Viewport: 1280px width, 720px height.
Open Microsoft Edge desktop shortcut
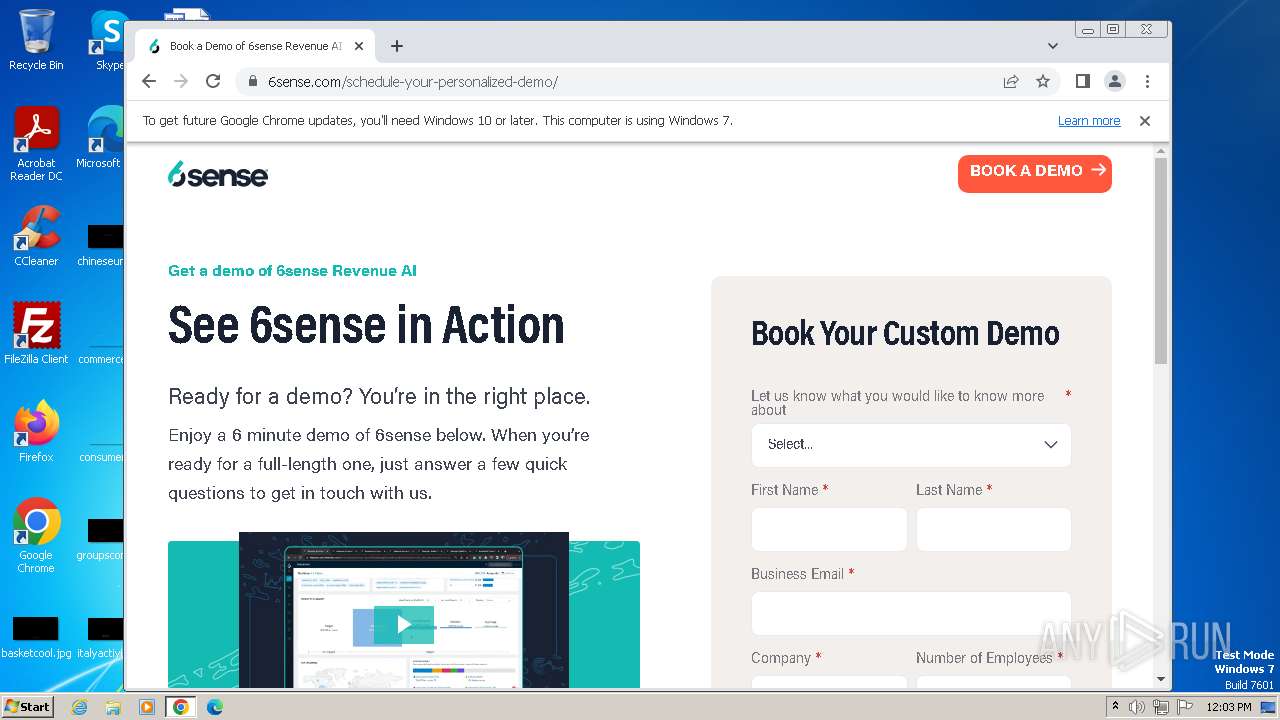tap(102, 138)
